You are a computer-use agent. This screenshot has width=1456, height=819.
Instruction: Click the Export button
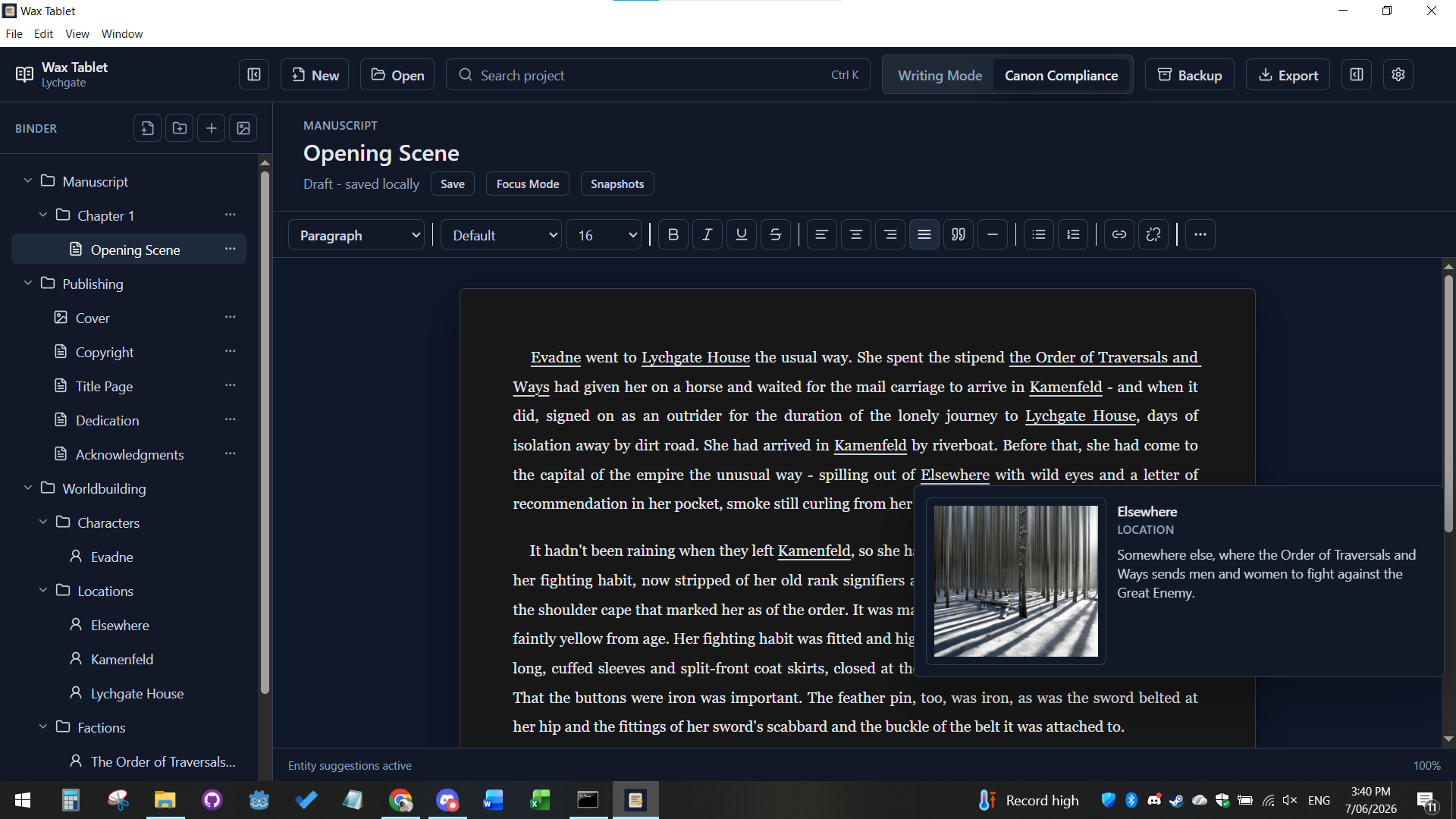1288,74
